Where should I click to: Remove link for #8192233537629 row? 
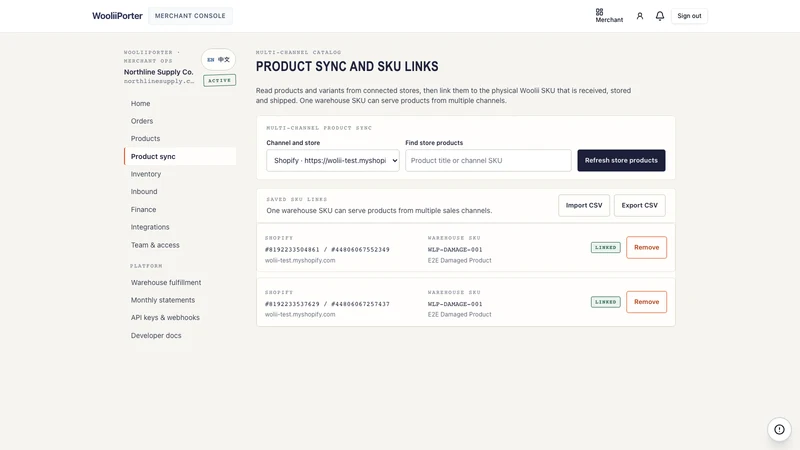pyautogui.click(x=646, y=302)
